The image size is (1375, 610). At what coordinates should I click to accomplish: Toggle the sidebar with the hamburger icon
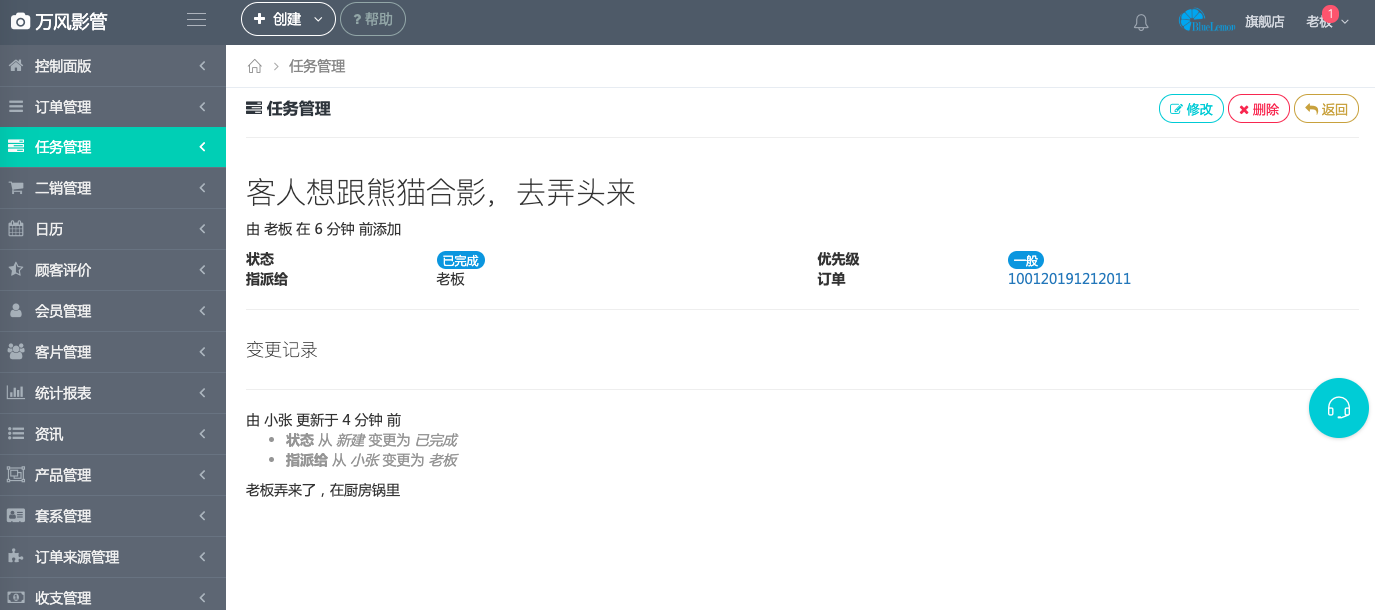click(196, 18)
